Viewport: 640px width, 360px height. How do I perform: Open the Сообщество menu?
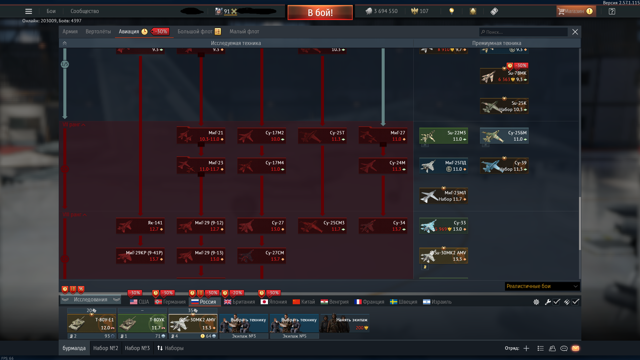point(84,11)
